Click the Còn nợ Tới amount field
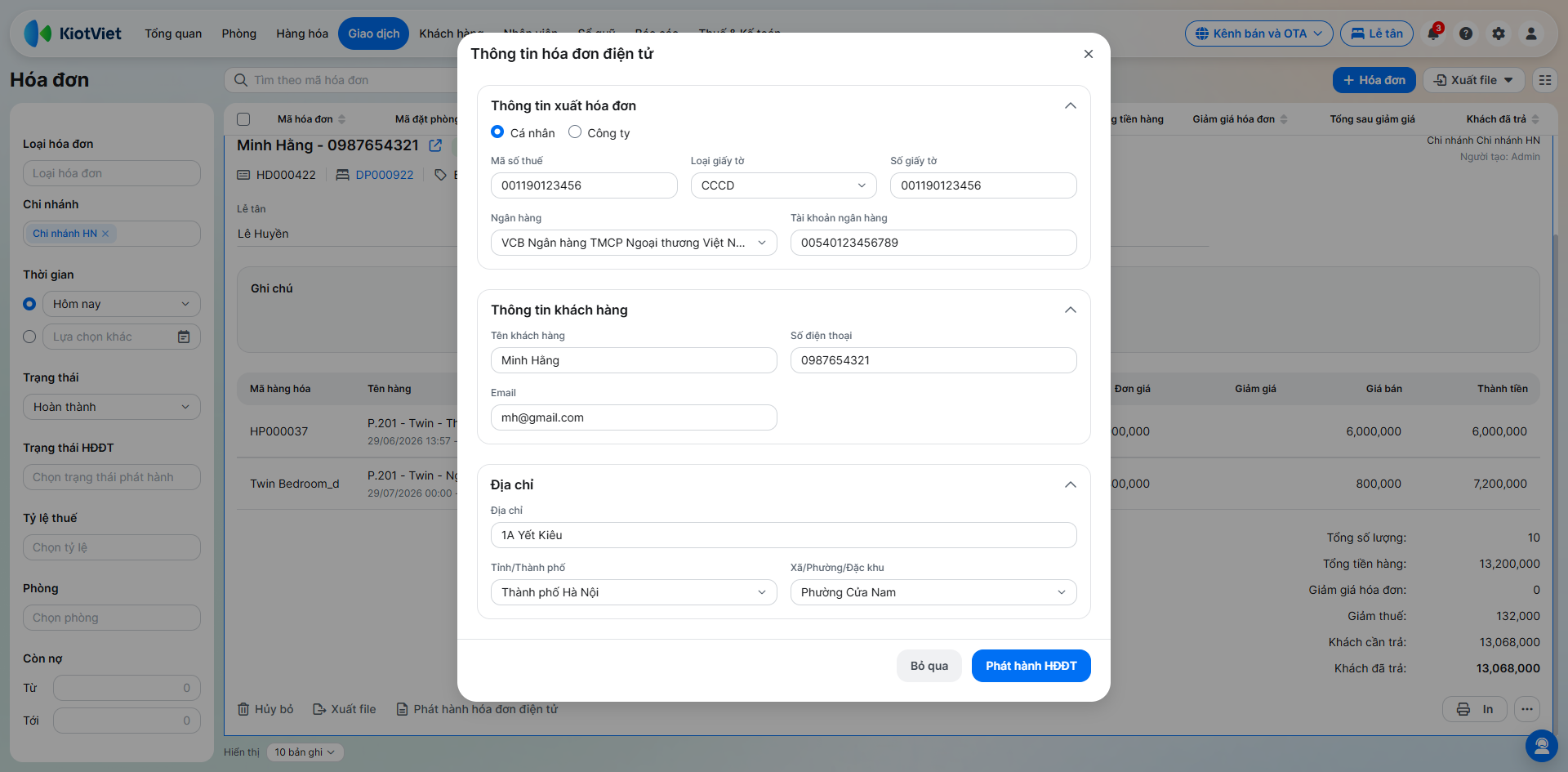This screenshot has height=772, width=1568. point(127,721)
